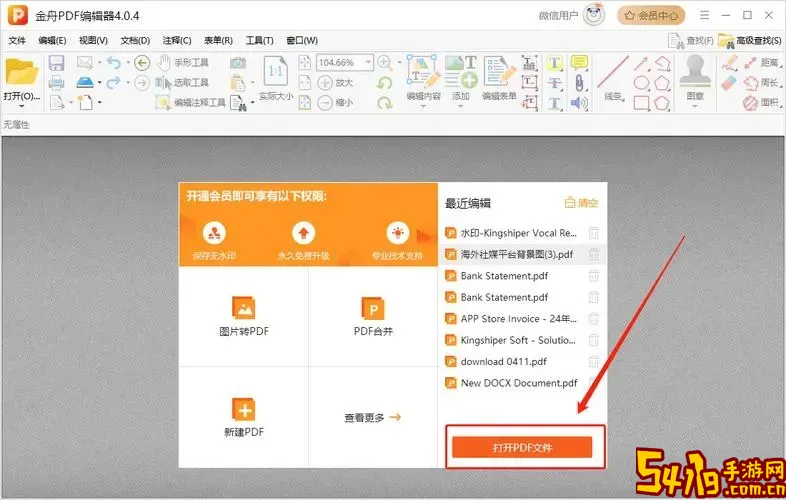Open recent file New DOCX Document.pdf
Viewport: 786px width, 500px height.
[511, 383]
